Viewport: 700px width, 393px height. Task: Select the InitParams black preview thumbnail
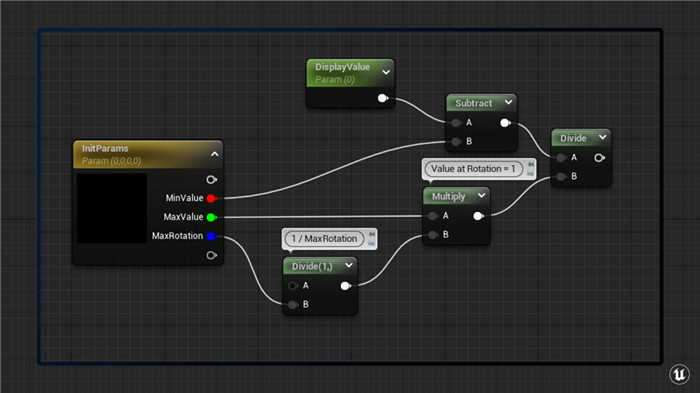112,208
